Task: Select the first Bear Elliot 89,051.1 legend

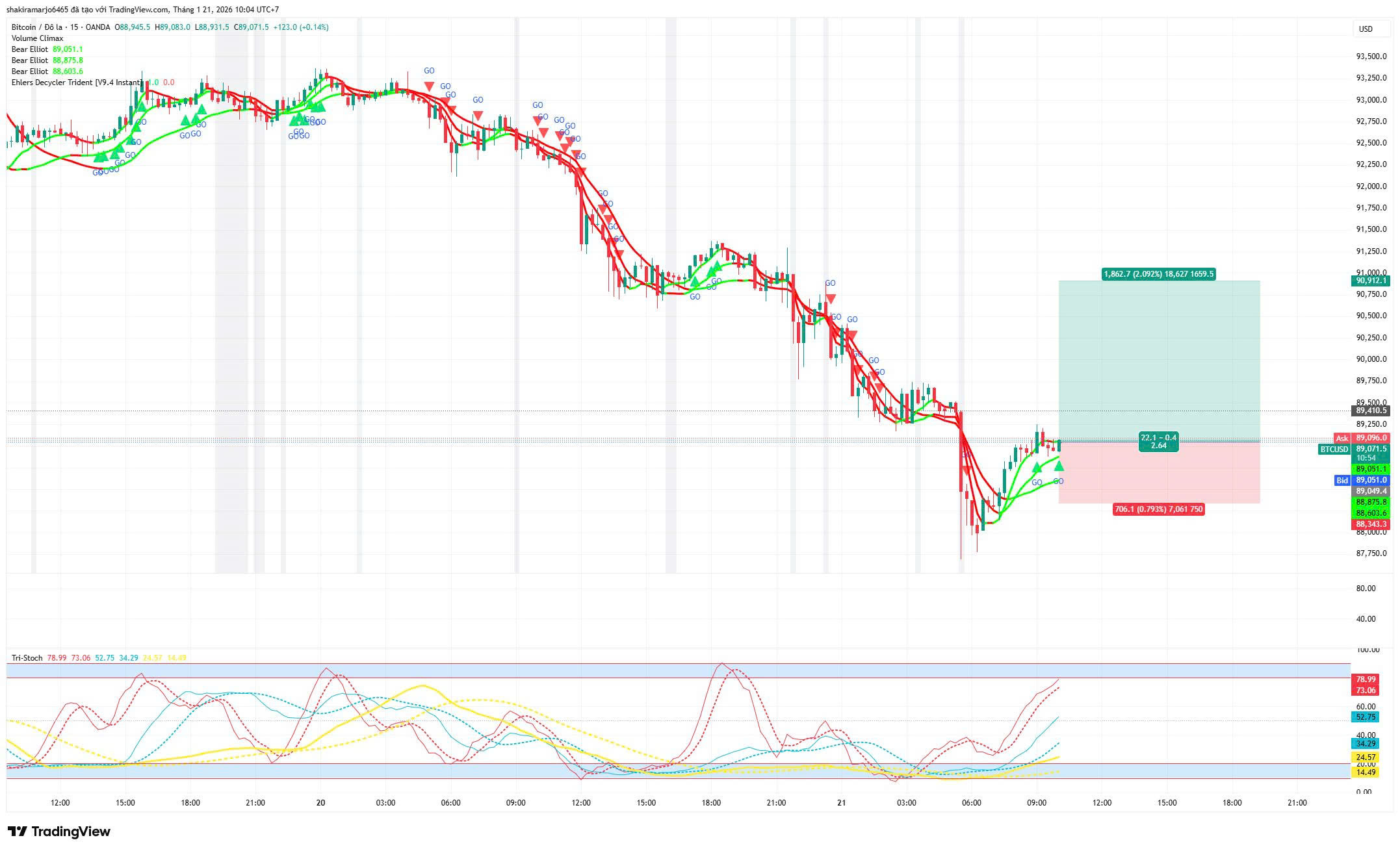Action: [x=29, y=49]
